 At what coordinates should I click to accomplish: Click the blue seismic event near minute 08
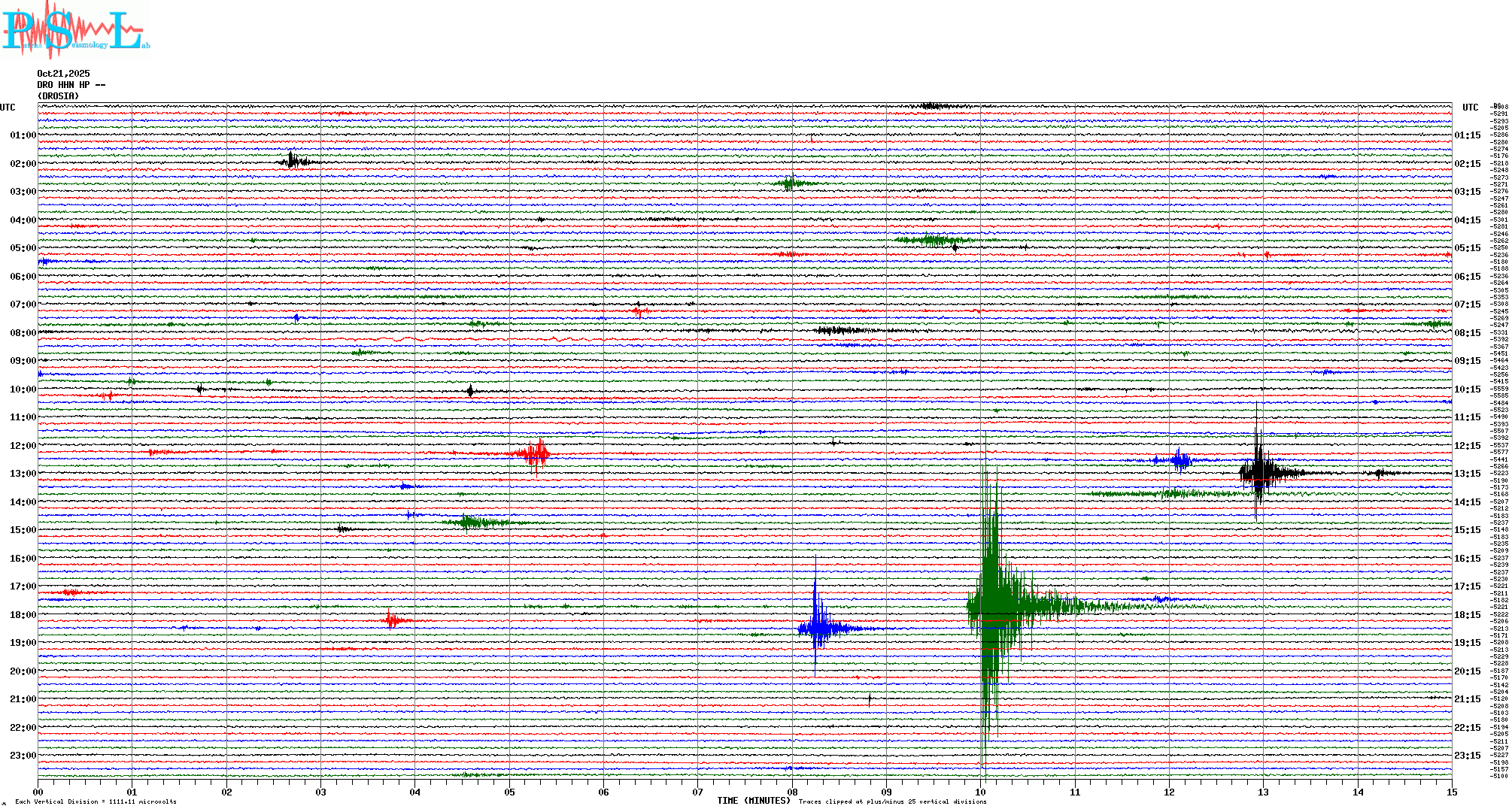[x=817, y=628]
